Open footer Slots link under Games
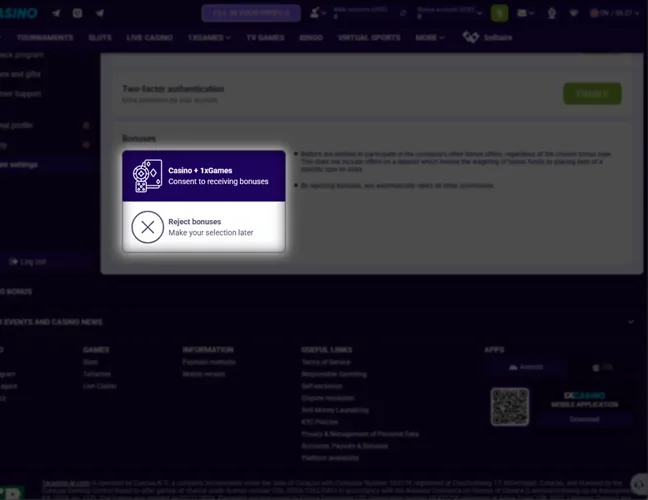648x500 pixels. tap(91, 362)
